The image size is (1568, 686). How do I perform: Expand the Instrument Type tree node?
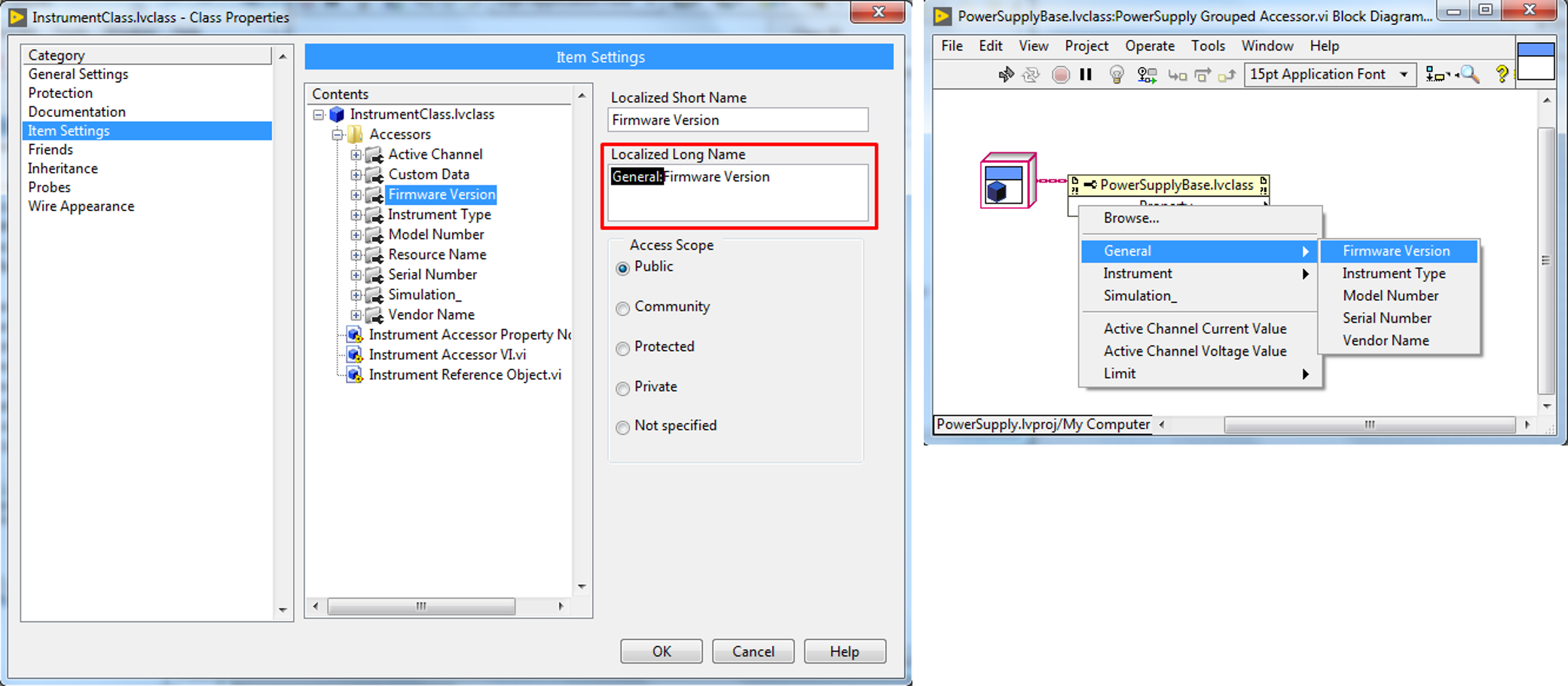tap(356, 215)
